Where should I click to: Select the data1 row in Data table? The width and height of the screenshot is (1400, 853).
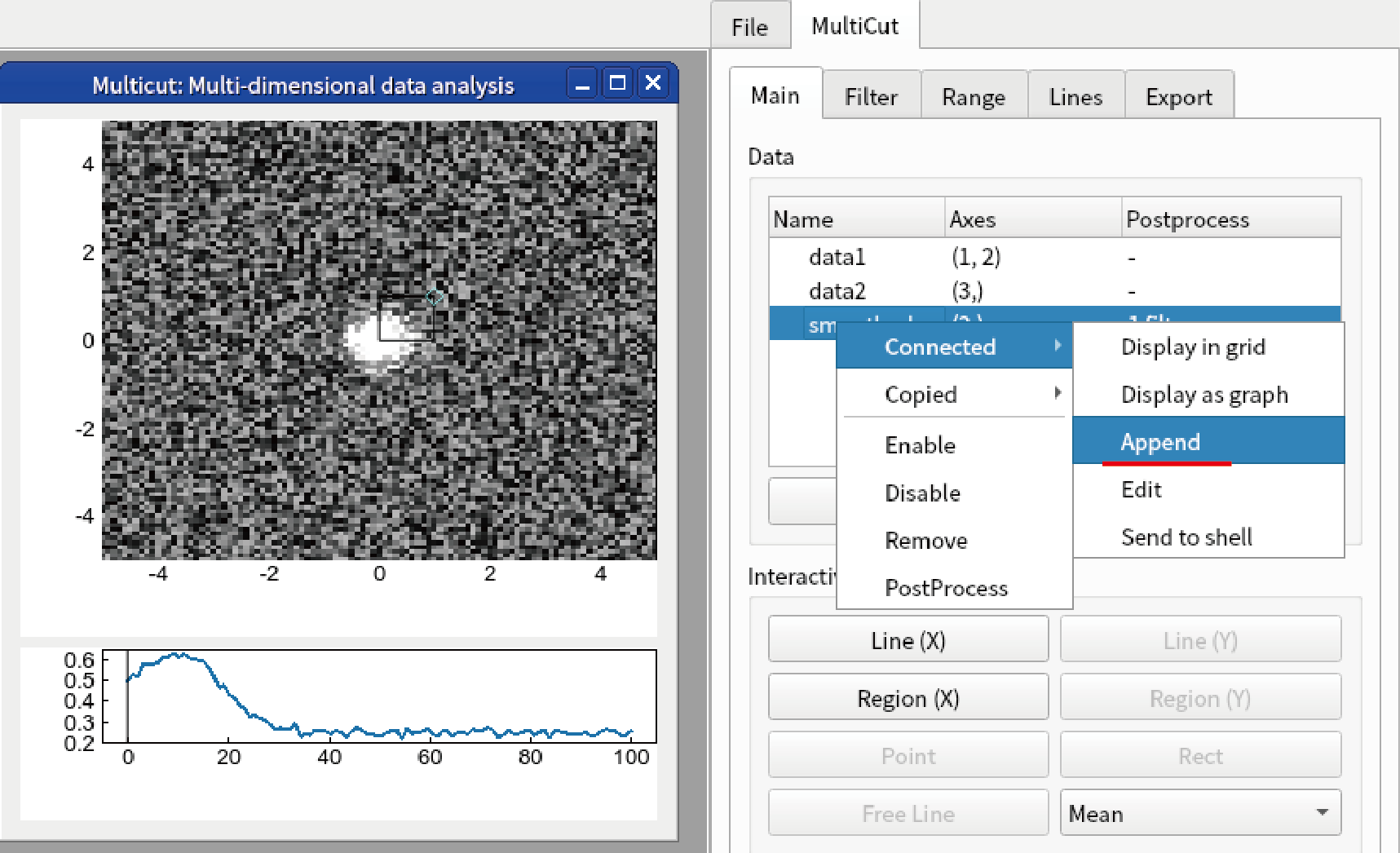click(1054, 257)
